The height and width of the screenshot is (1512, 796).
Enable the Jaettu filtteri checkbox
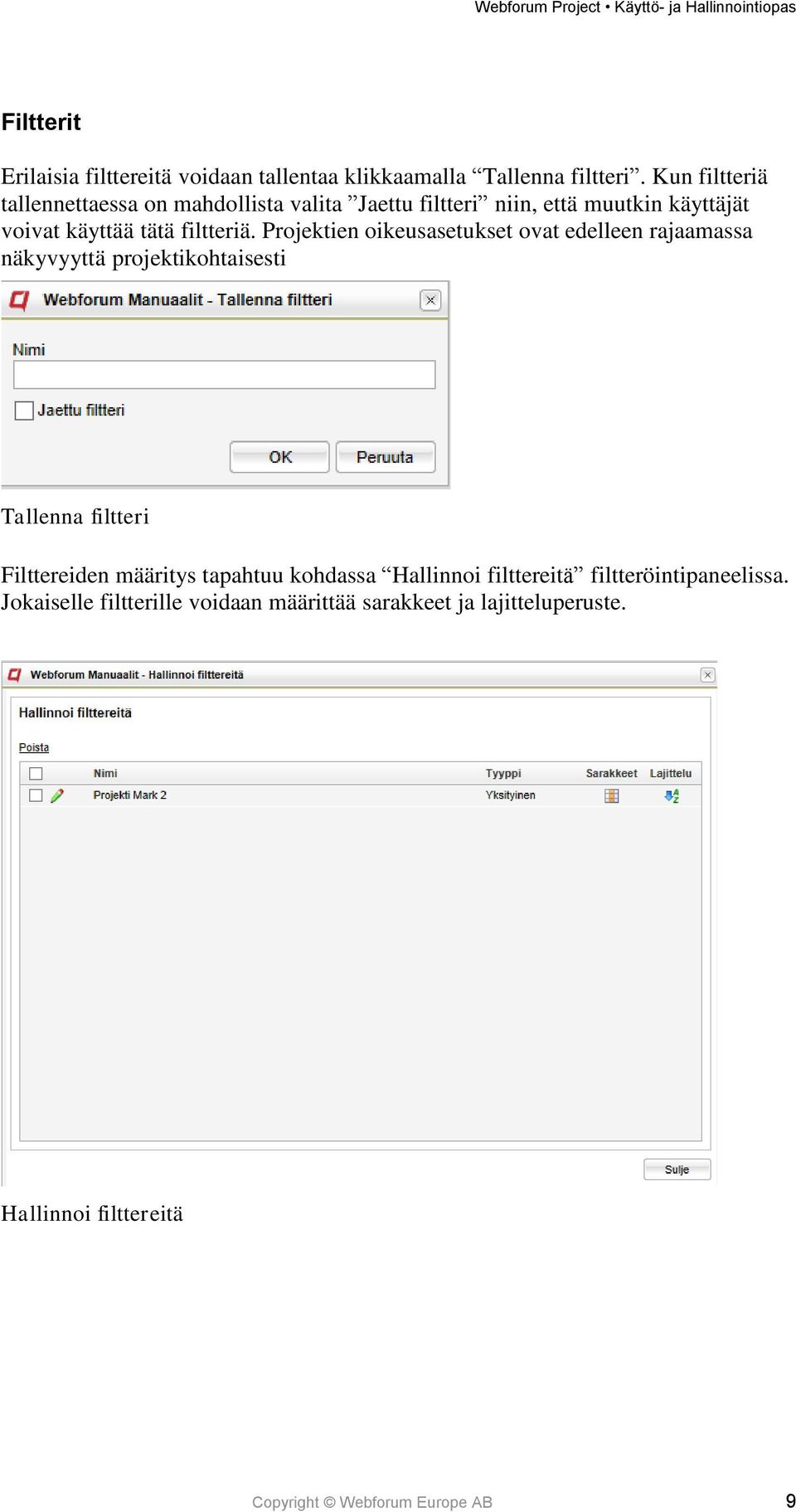pos(24,411)
